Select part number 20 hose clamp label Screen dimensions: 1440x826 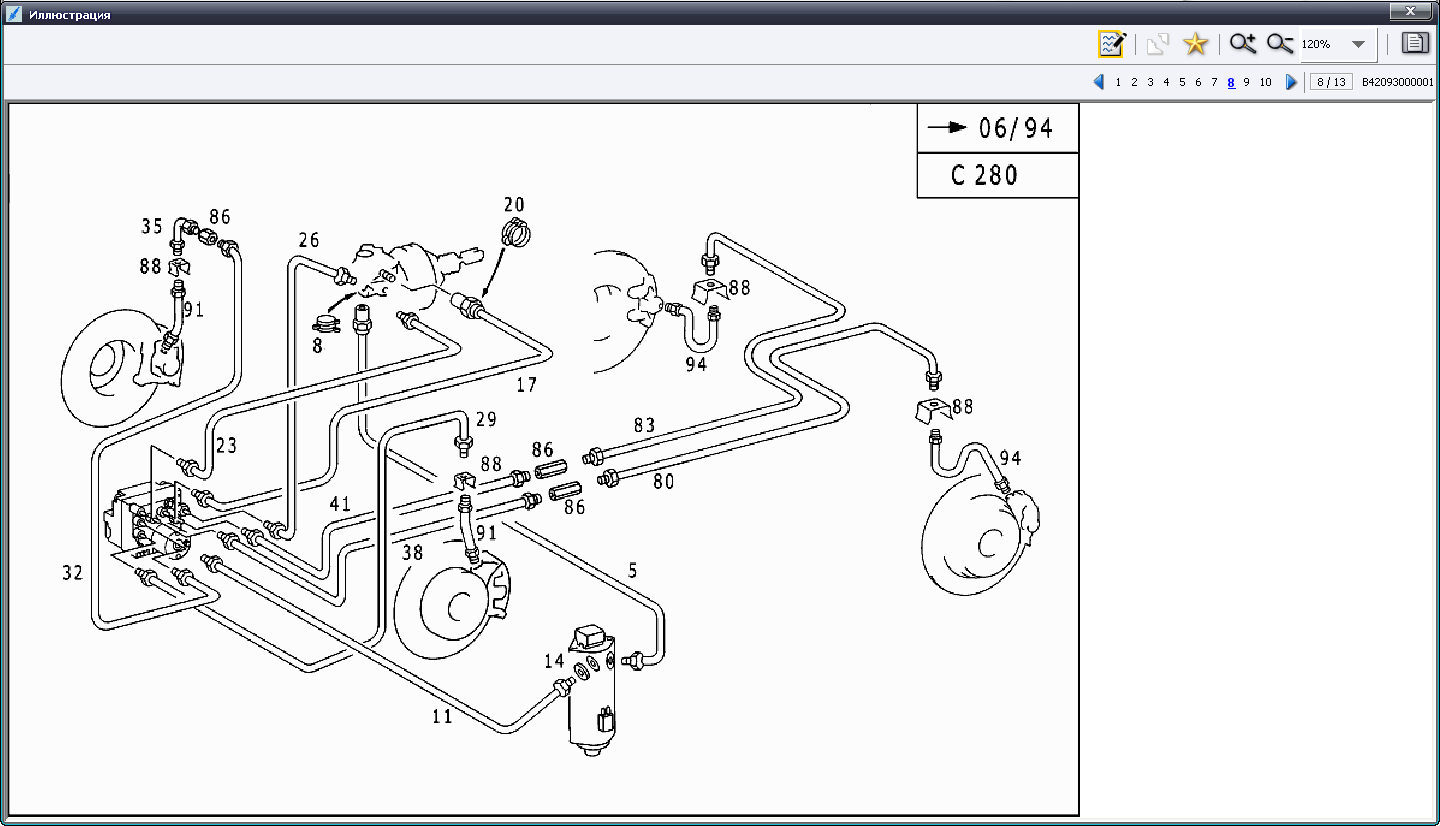point(514,205)
